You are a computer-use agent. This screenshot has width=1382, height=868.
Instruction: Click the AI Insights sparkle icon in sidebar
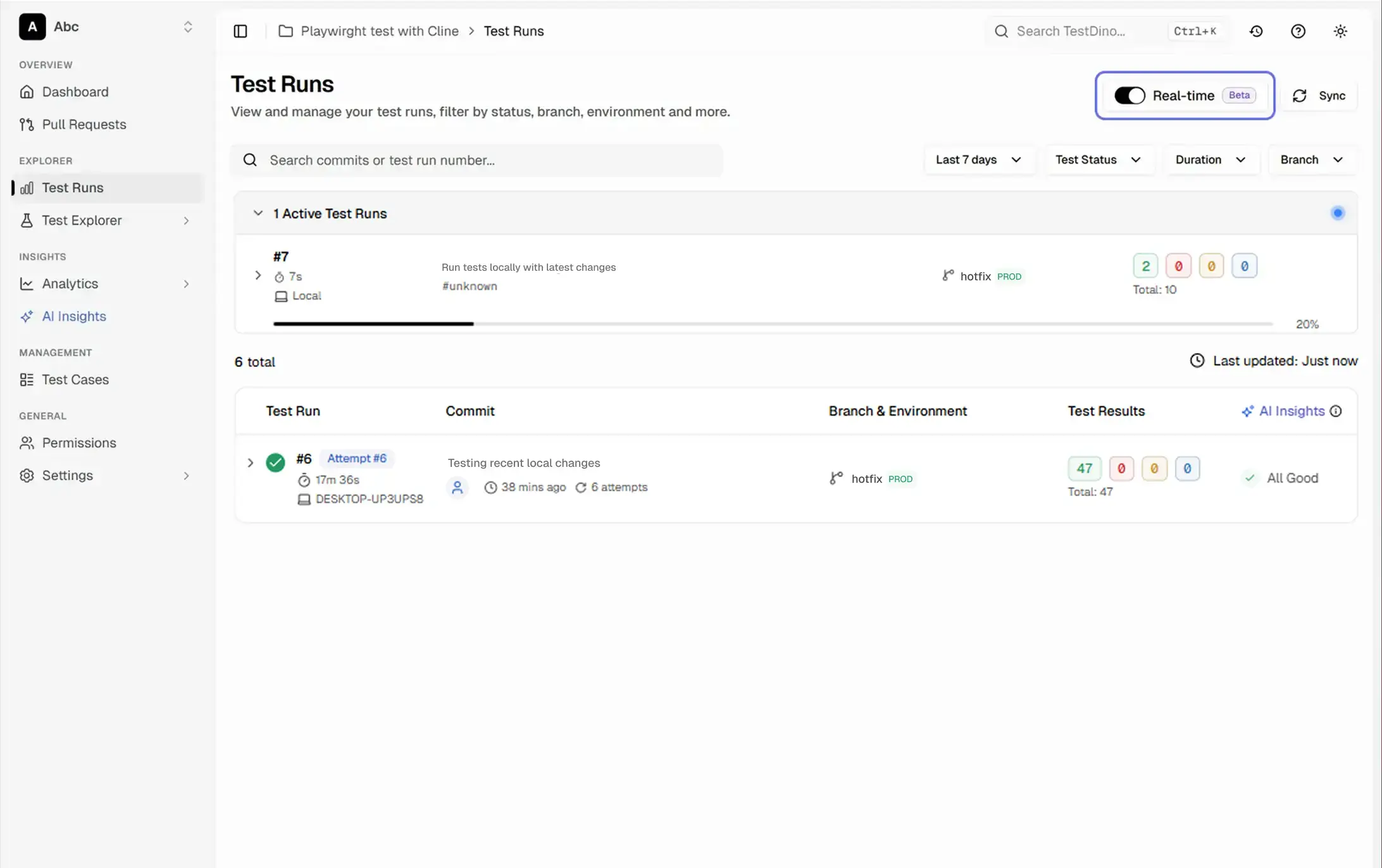coord(27,316)
